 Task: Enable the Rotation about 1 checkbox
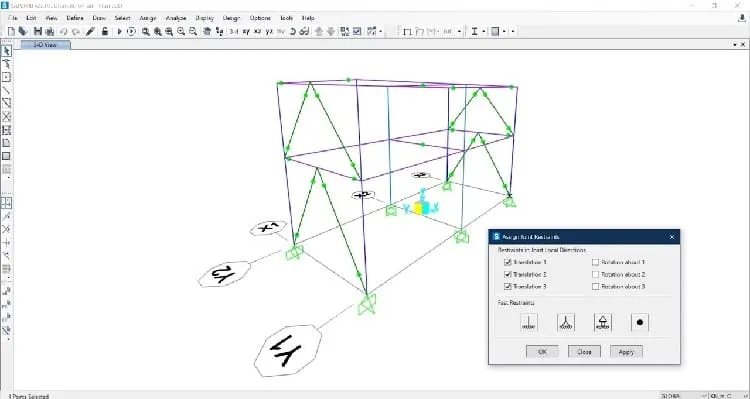596,262
